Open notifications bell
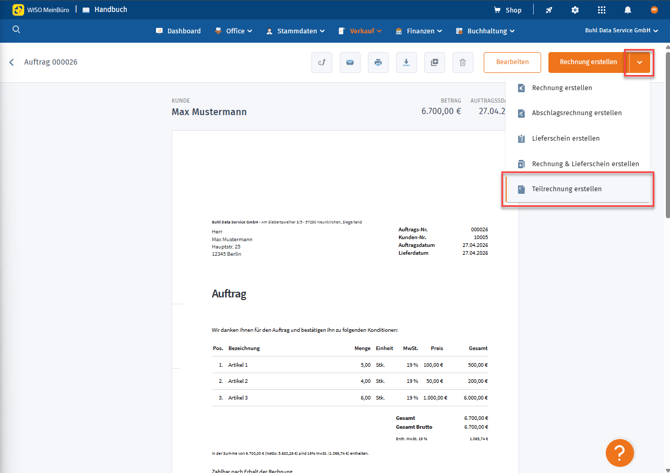The width and height of the screenshot is (670, 473). [x=628, y=10]
